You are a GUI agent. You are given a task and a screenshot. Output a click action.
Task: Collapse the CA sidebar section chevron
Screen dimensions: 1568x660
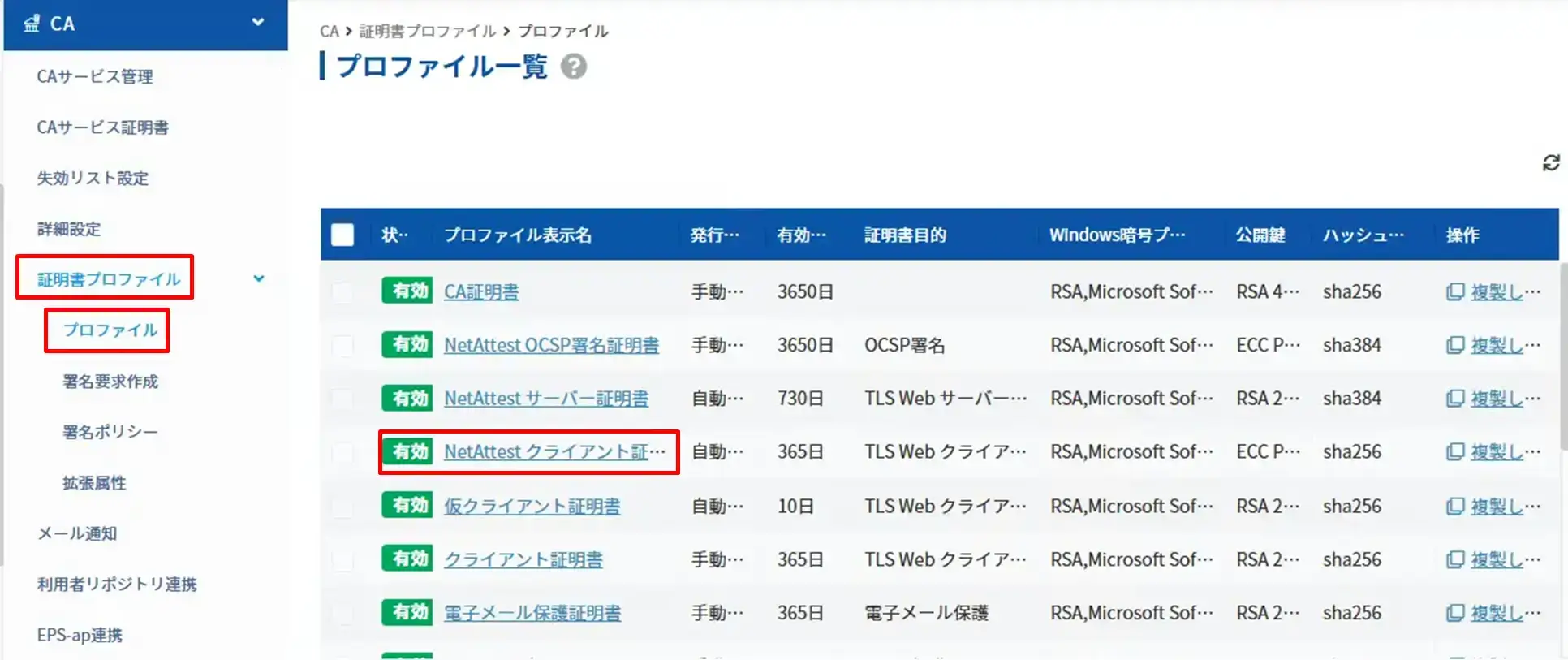click(x=258, y=23)
